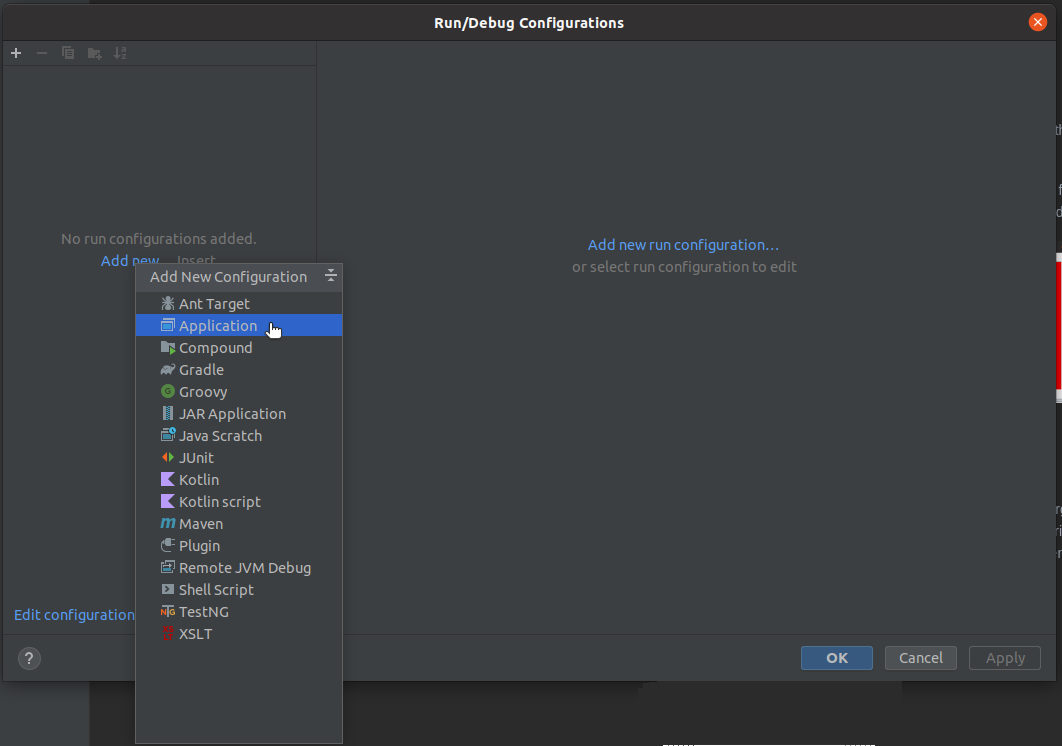Choose Remote JVM Debug entry
The width and height of the screenshot is (1062, 746).
coord(238,568)
